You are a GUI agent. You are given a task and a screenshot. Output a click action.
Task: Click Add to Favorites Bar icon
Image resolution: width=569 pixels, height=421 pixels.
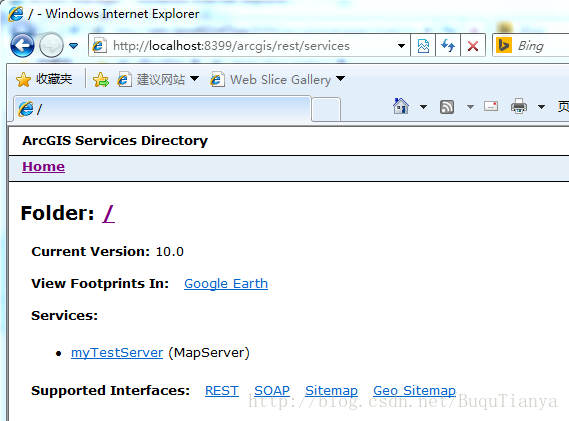101,79
